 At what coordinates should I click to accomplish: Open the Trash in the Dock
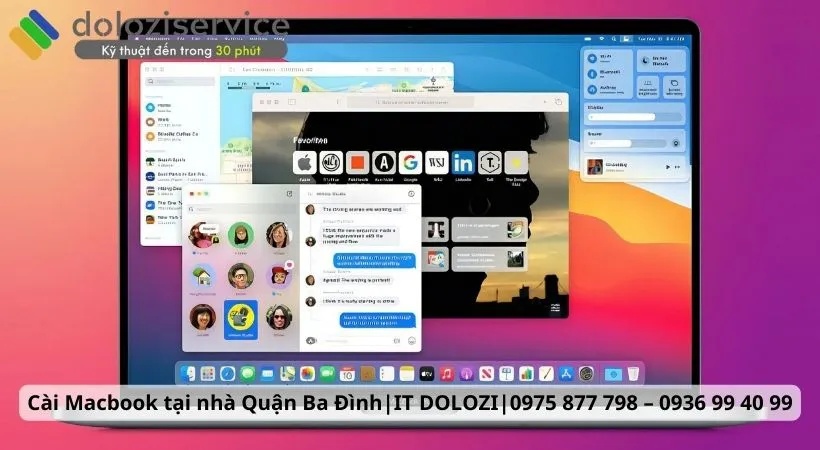pos(633,374)
